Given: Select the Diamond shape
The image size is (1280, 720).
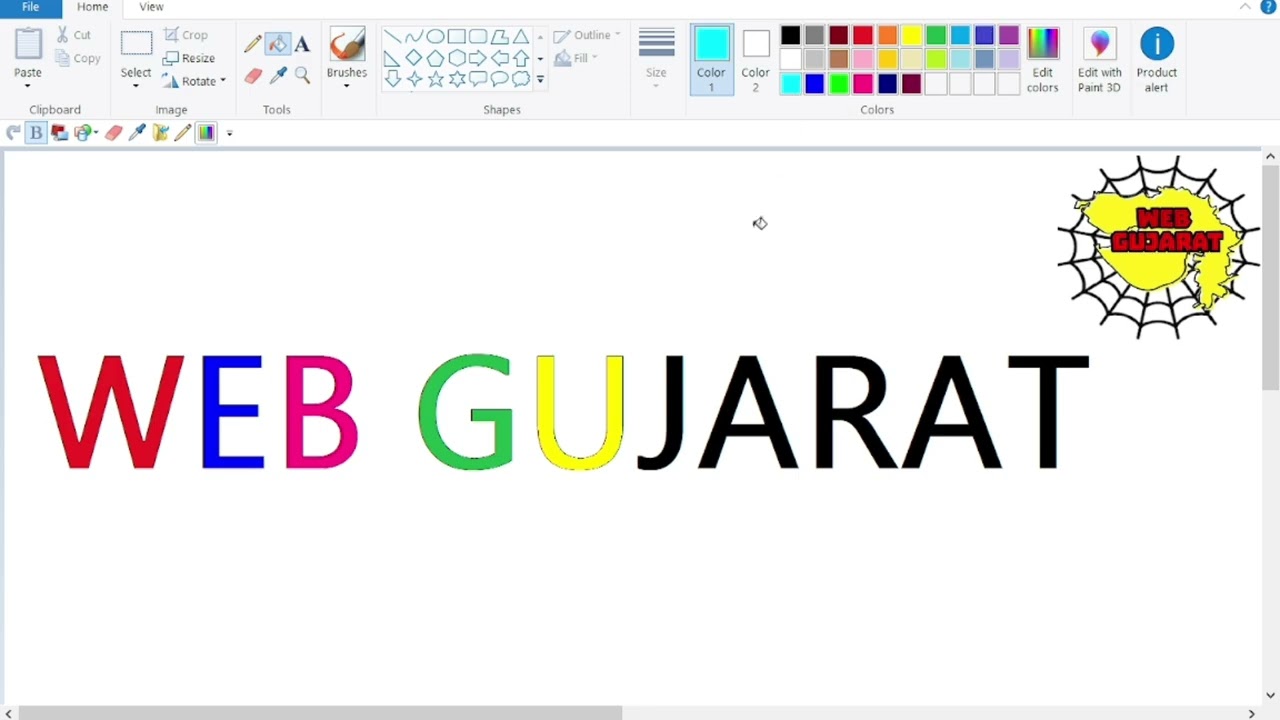Looking at the screenshot, I should click(x=414, y=58).
